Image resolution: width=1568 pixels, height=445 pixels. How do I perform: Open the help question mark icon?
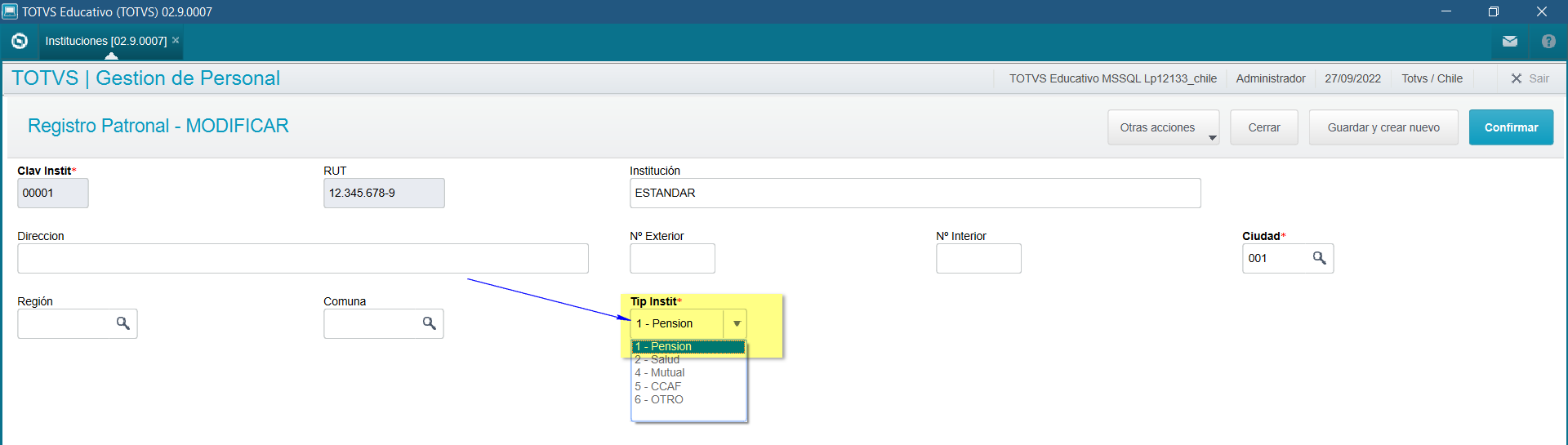(1548, 41)
